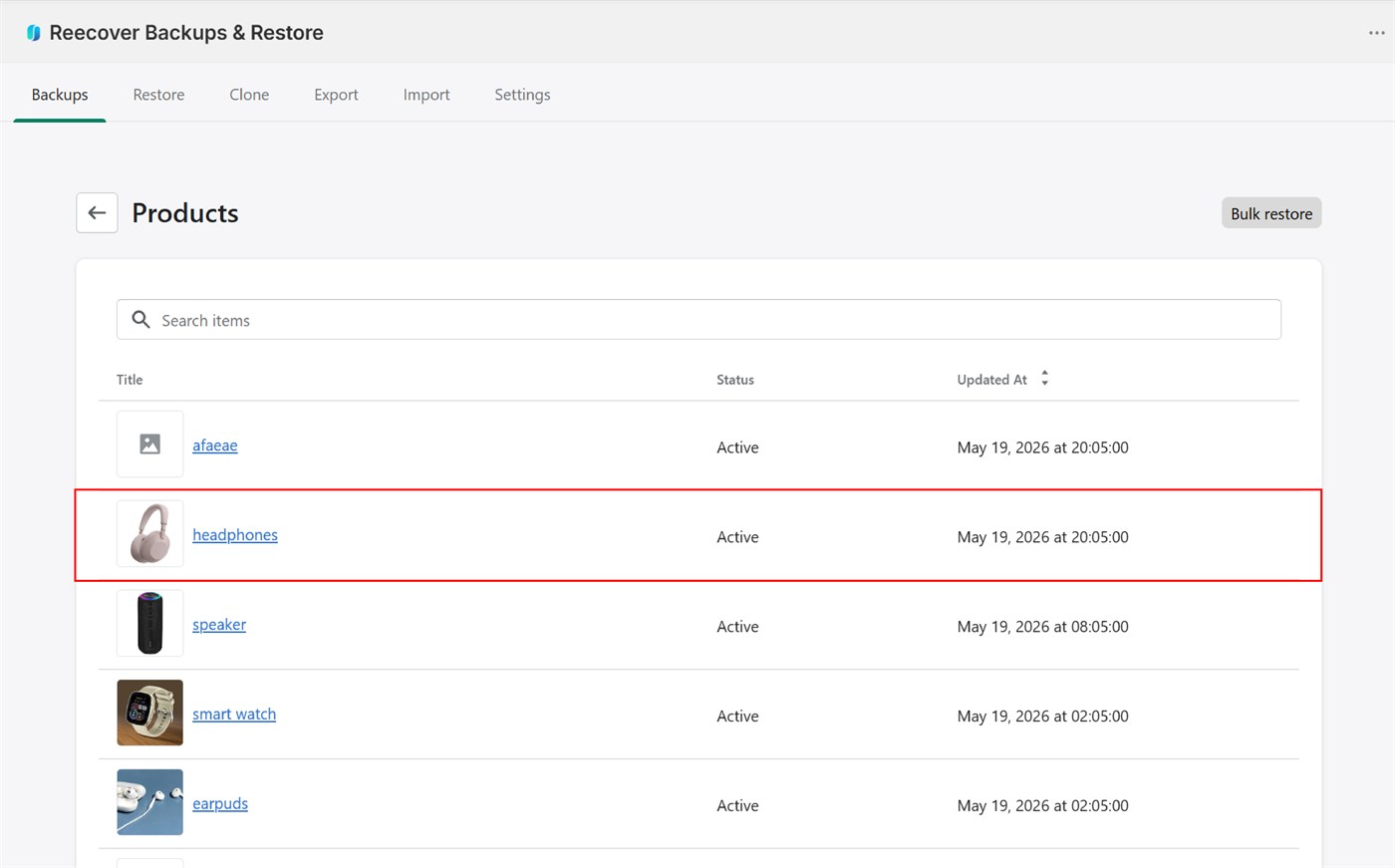Open the afaeae product link
Viewport: 1395px width, 868px height.
click(x=215, y=445)
